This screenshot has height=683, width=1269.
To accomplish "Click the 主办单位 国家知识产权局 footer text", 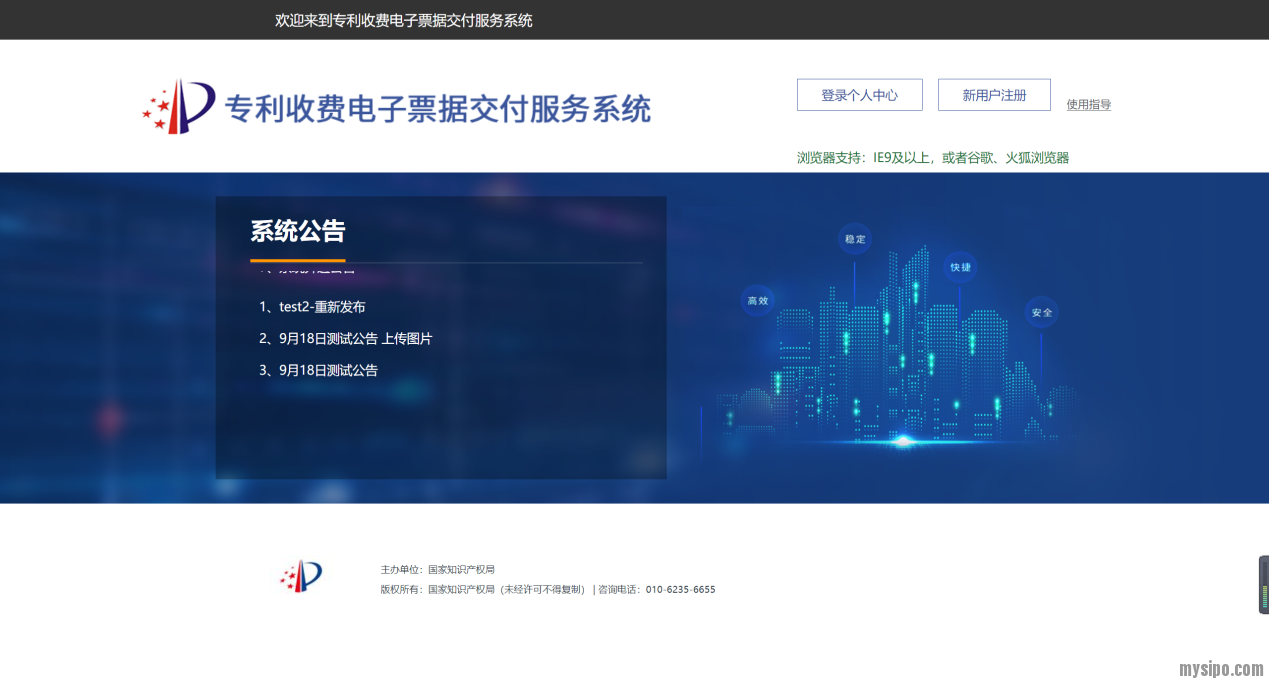I will point(437,569).
